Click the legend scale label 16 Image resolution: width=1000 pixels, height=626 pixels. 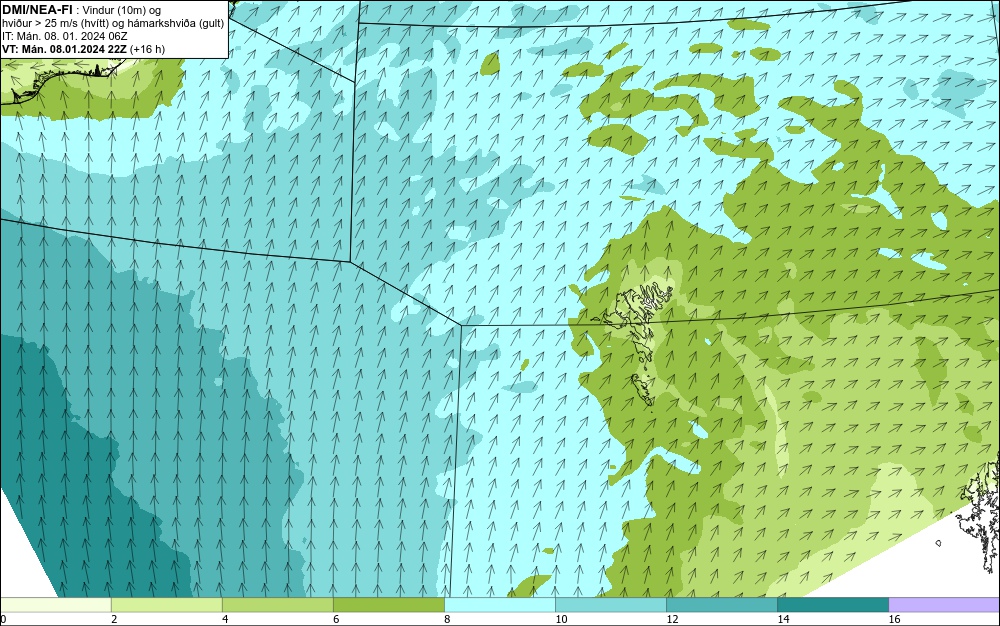click(894, 619)
